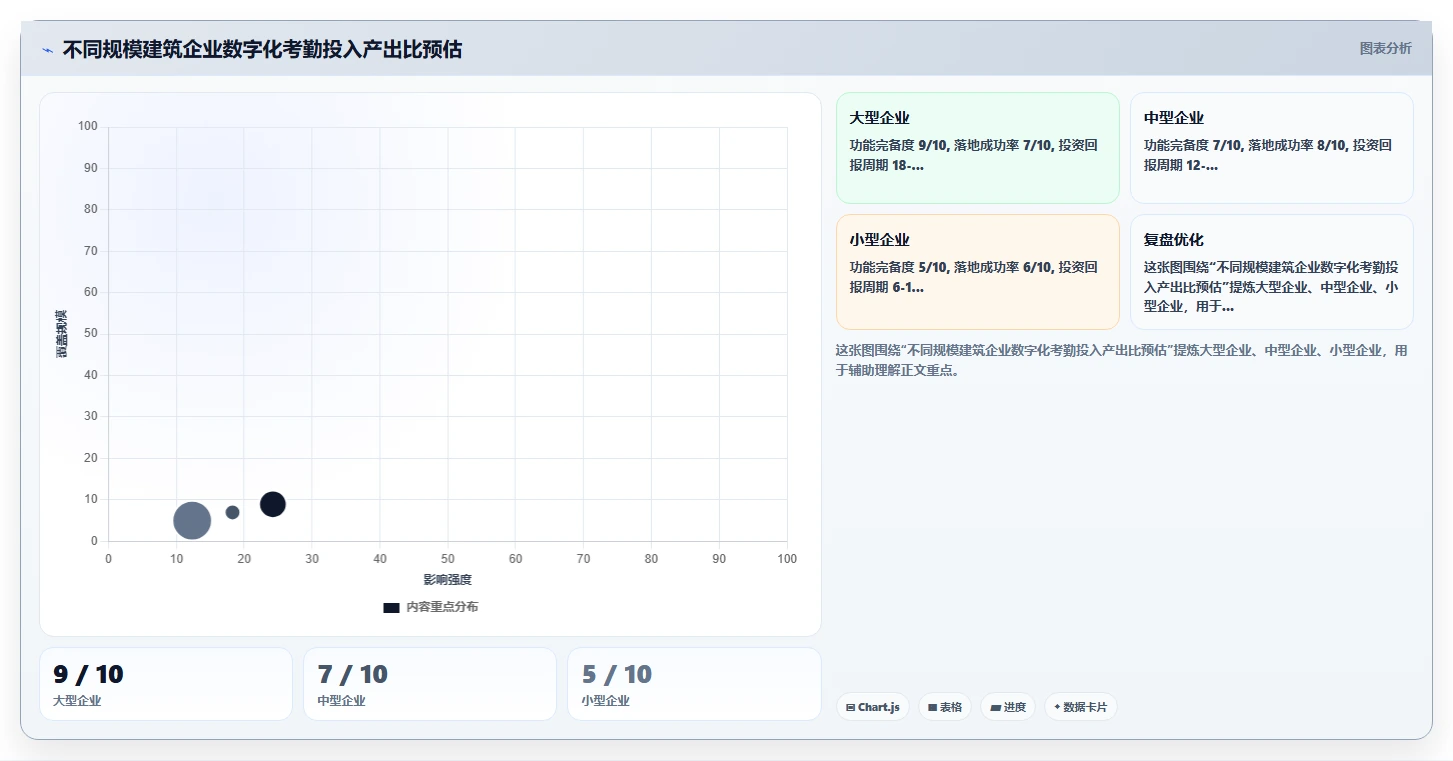Click the large slate bubble in chart

pos(192,520)
